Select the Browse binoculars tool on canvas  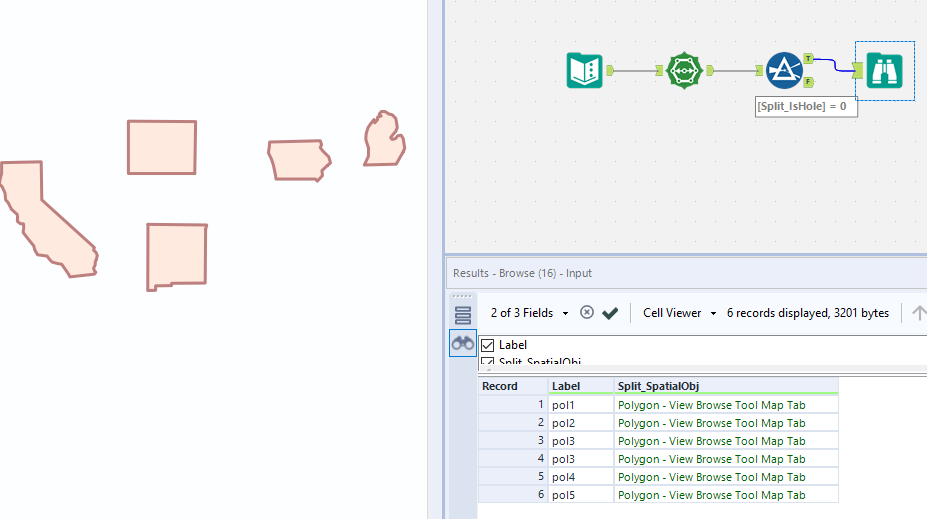click(x=884, y=70)
